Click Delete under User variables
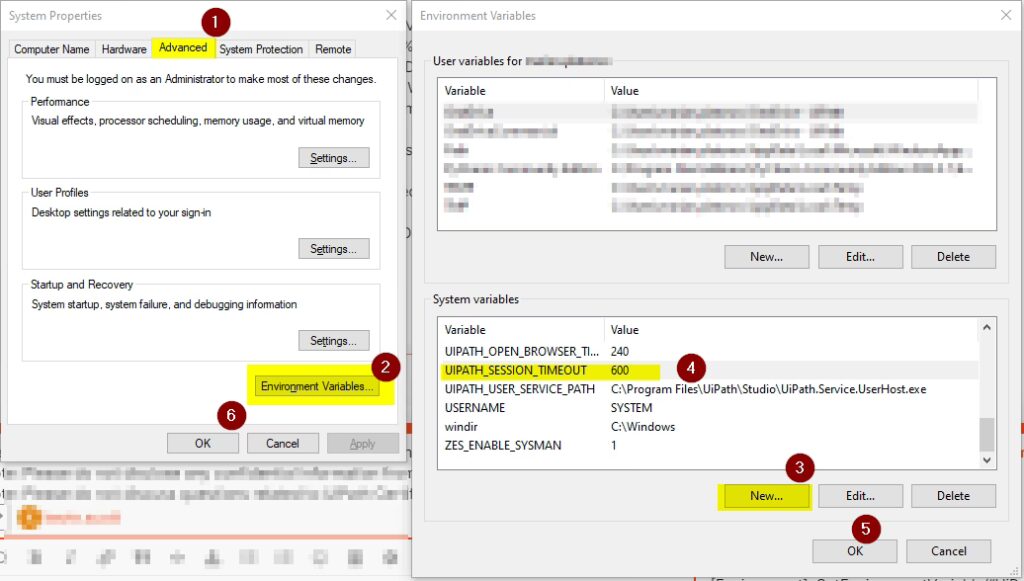The image size is (1024, 581). tap(953, 257)
